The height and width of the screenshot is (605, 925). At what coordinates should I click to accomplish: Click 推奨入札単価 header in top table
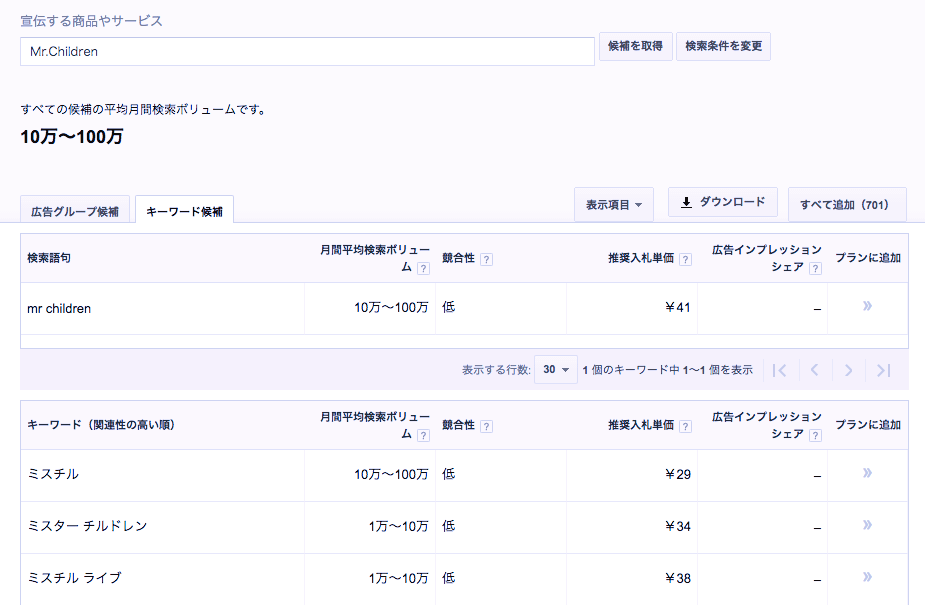pyautogui.click(x=641, y=258)
